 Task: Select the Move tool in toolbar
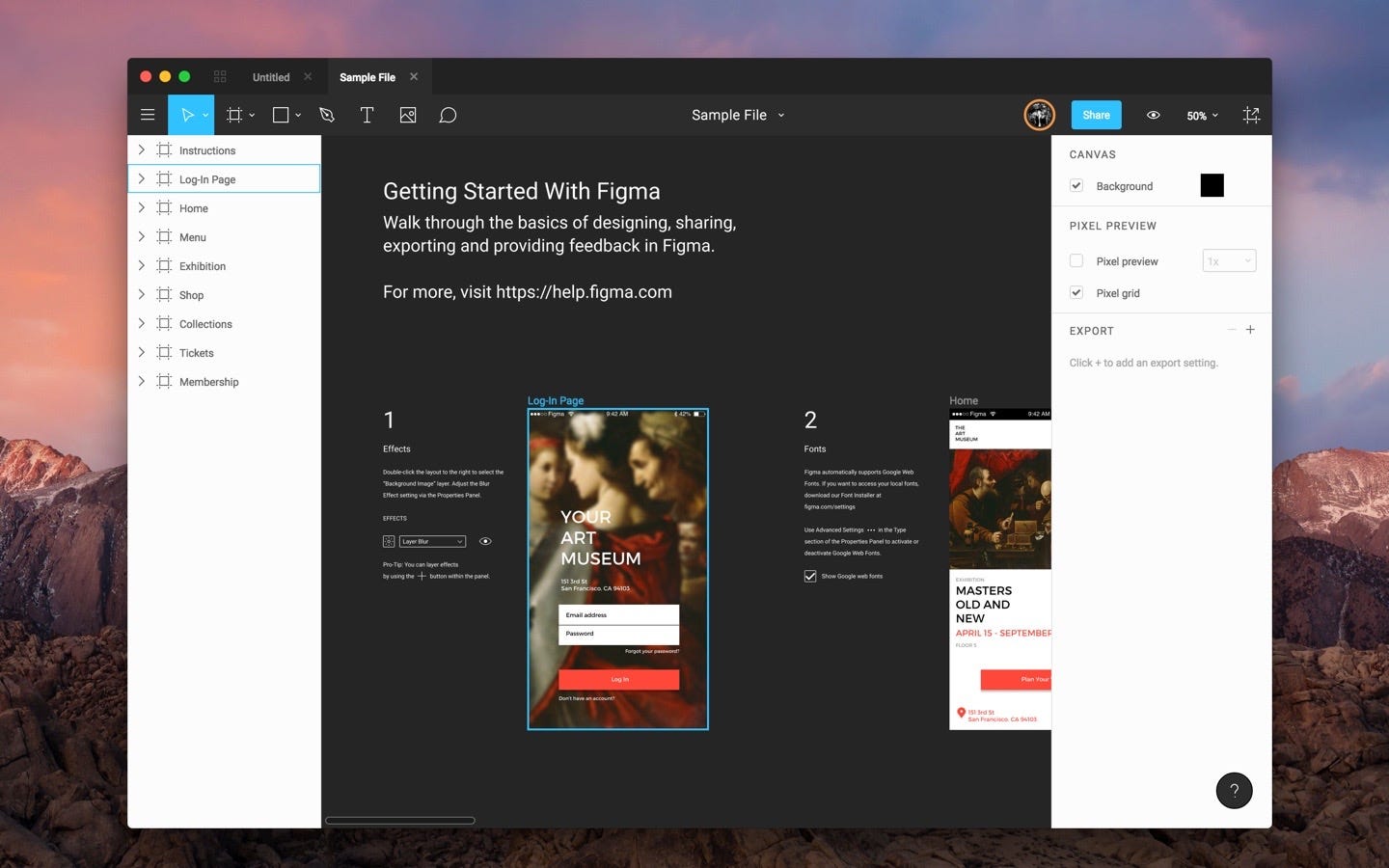pyautogui.click(x=188, y=115)
